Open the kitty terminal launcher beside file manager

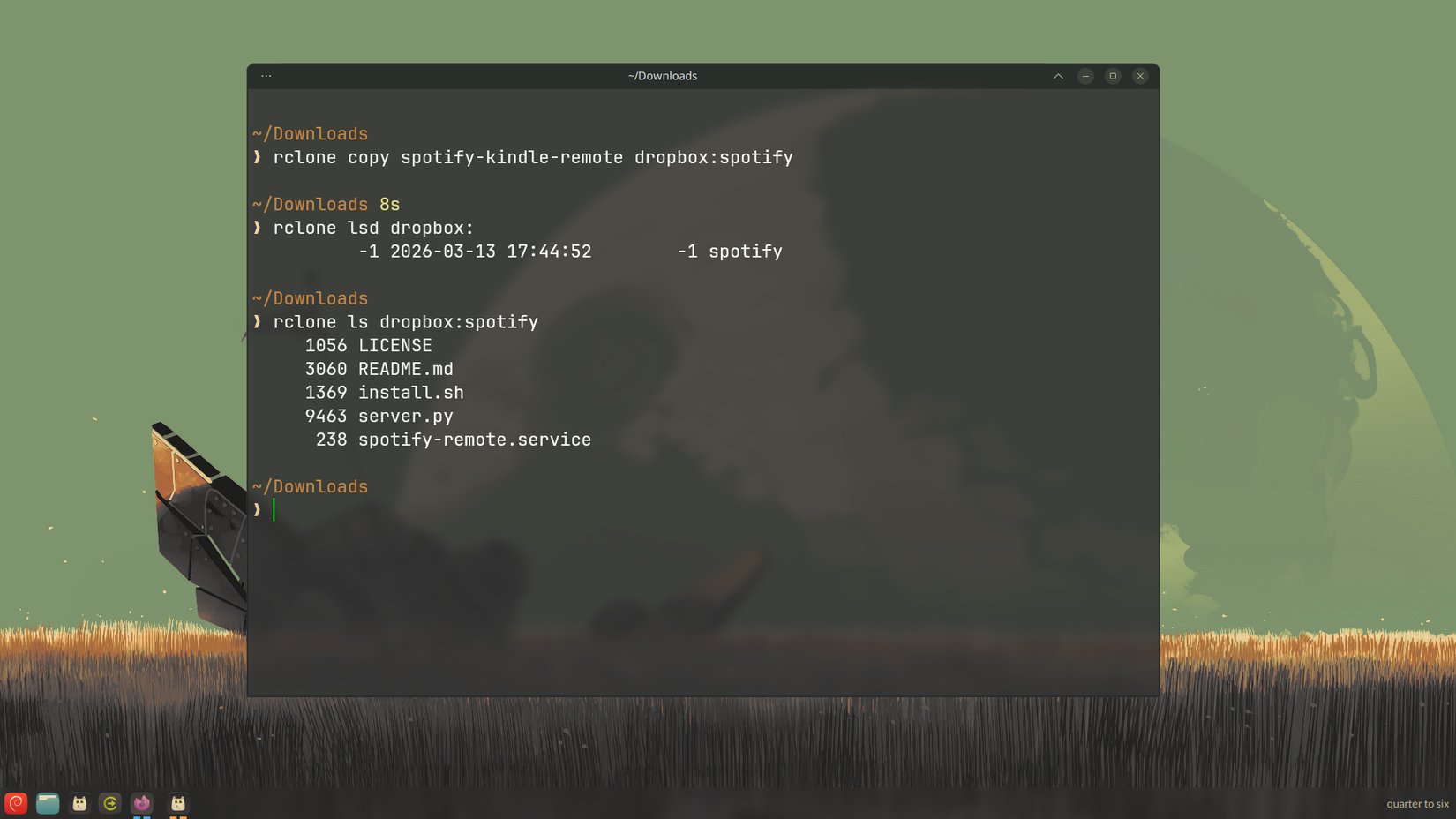point(79,803)
